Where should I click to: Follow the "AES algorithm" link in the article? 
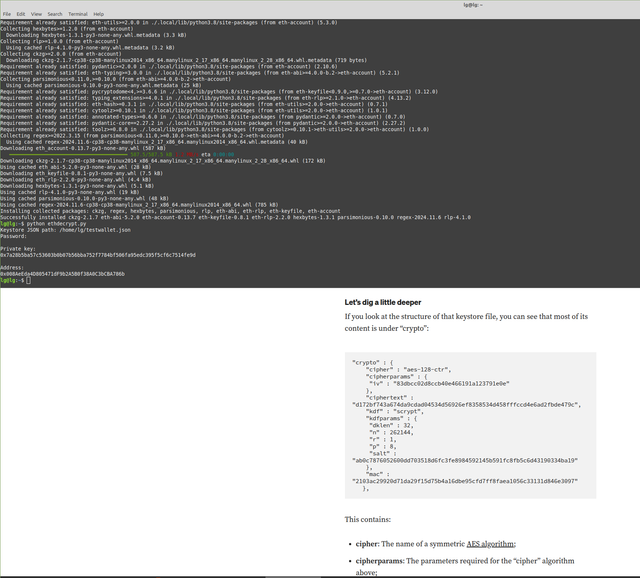click(490, 544)
